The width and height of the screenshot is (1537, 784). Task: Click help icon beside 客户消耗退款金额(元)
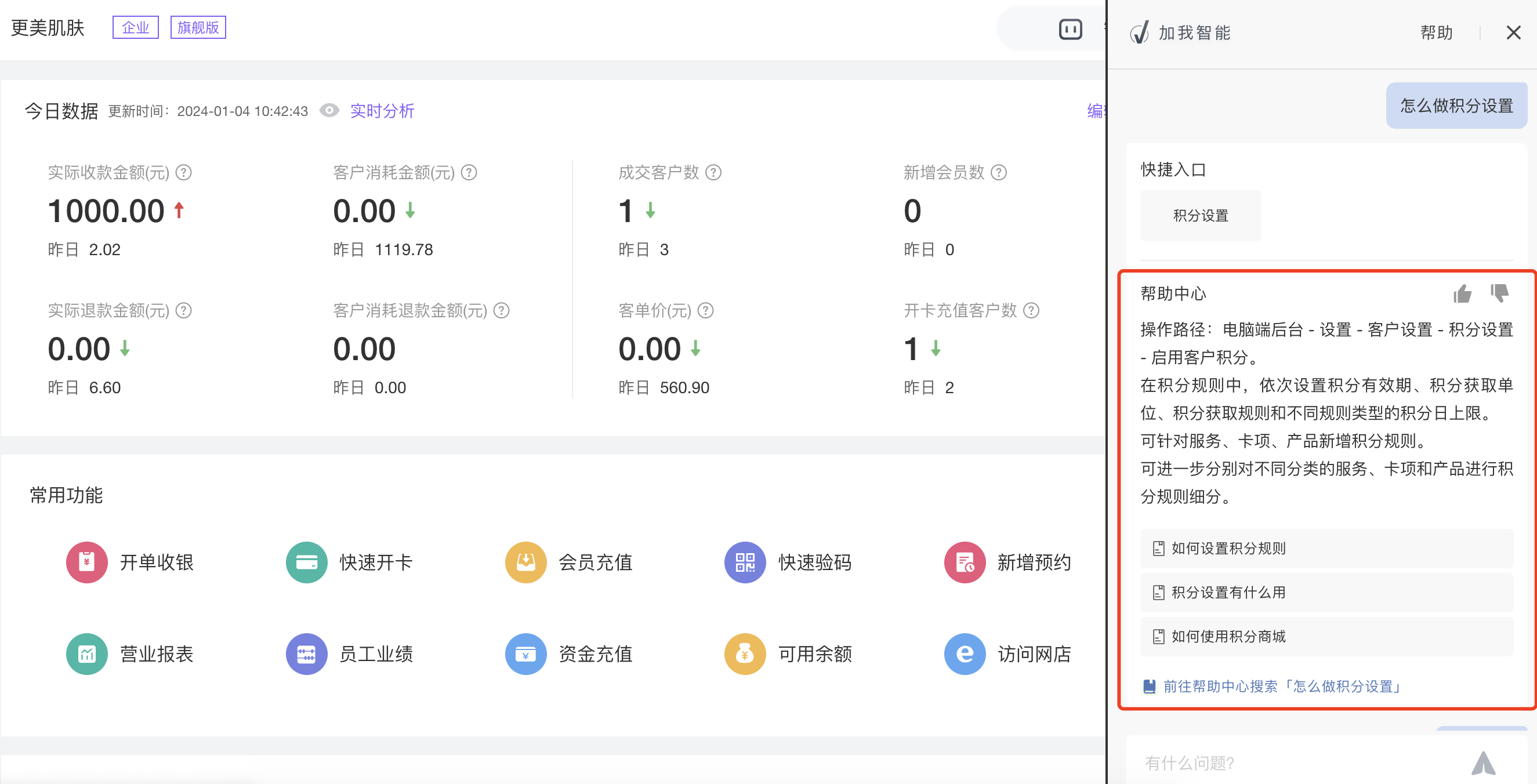point(501,310)
